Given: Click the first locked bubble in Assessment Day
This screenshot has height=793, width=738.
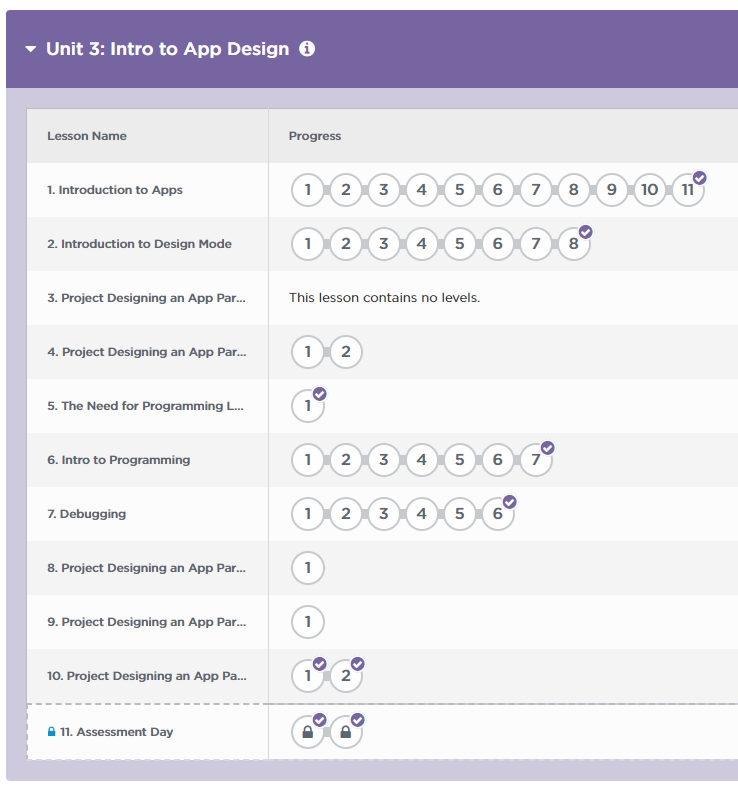Looking at the screenshot, I should click(x=307, y=732).
